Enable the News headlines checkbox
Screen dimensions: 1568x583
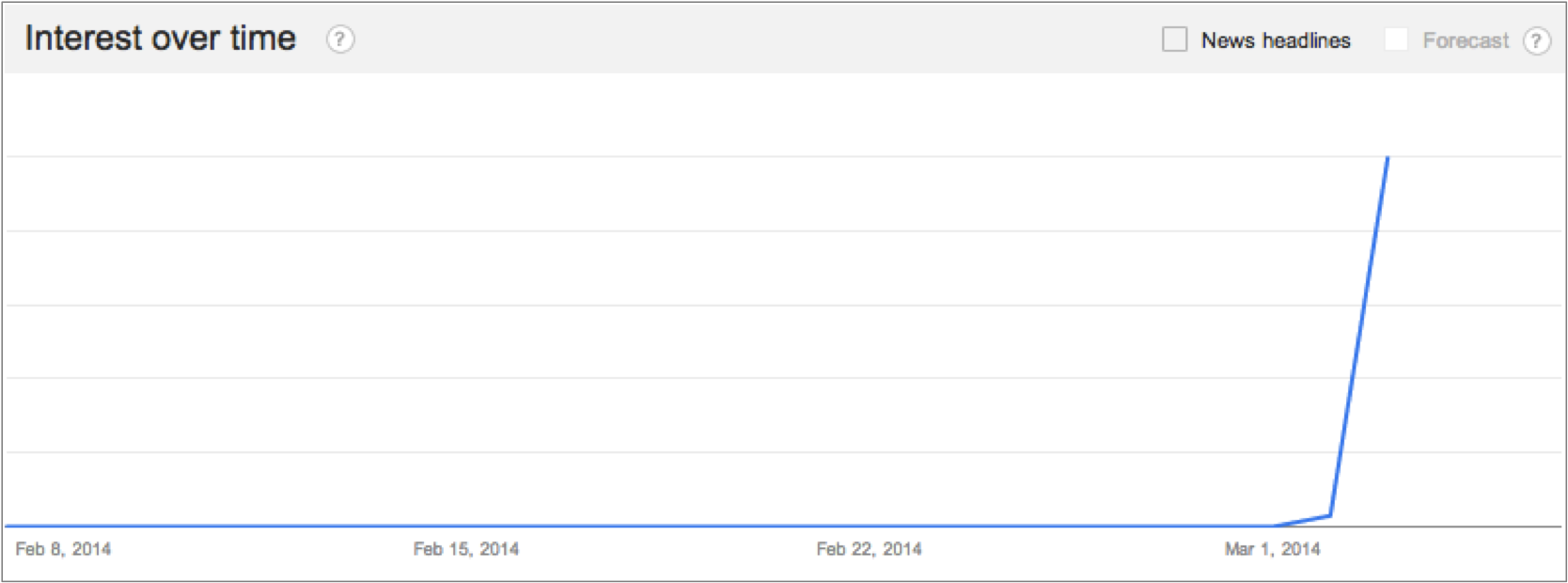[x=1174, y=39]
